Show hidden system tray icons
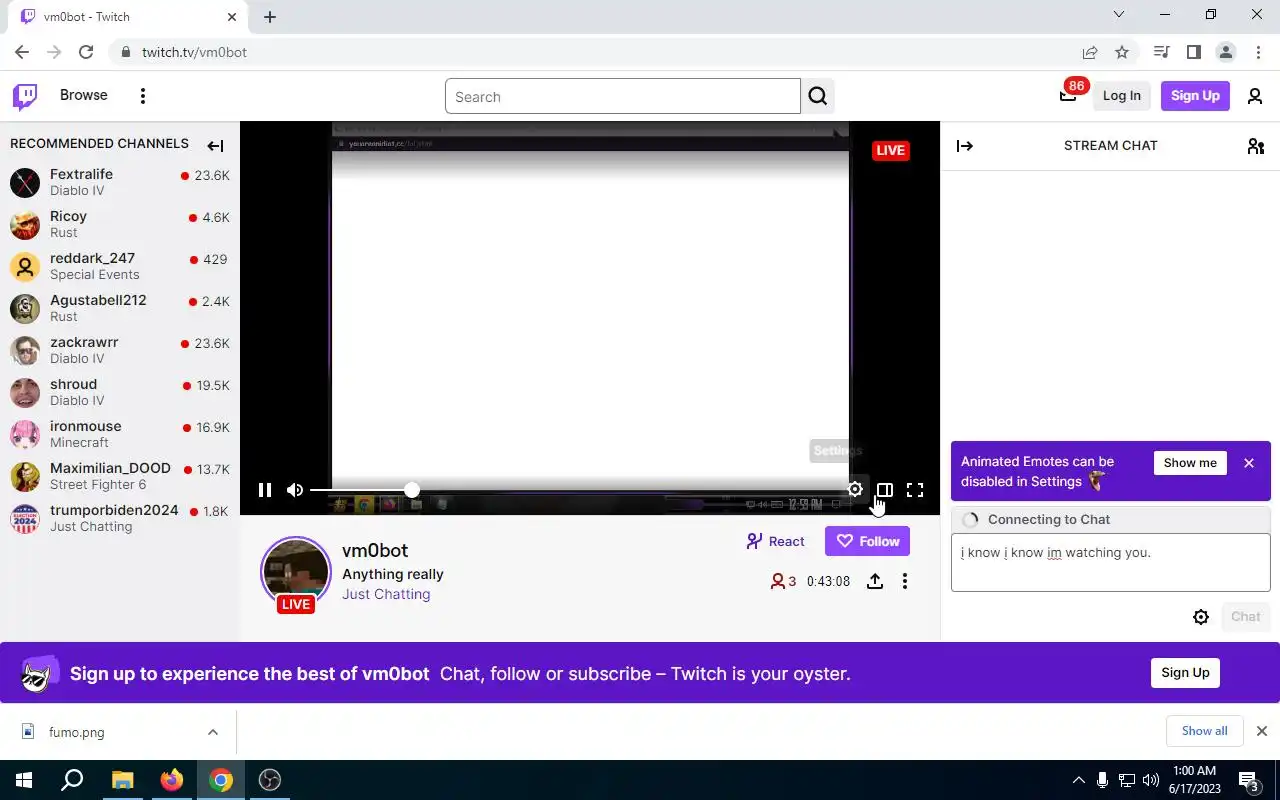The width and height of the screenshot is (1280, 800). [1078, 780]
